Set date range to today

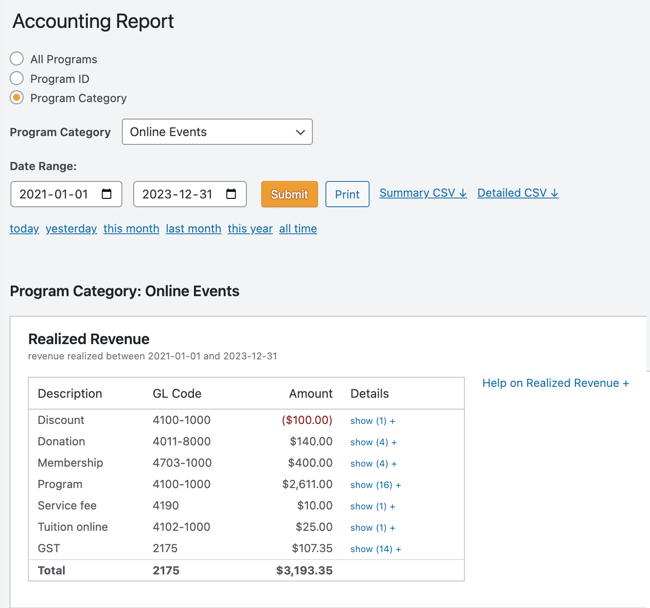click(x=24, y=229)
